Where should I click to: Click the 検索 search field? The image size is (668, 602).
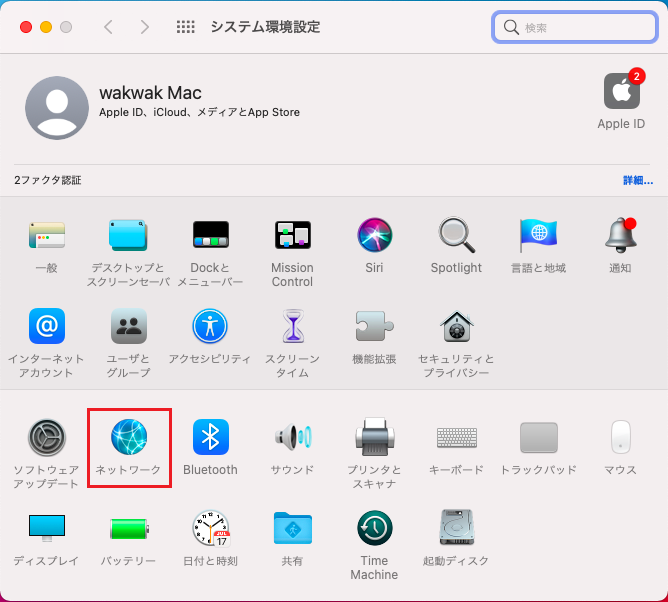click(575, 27)
